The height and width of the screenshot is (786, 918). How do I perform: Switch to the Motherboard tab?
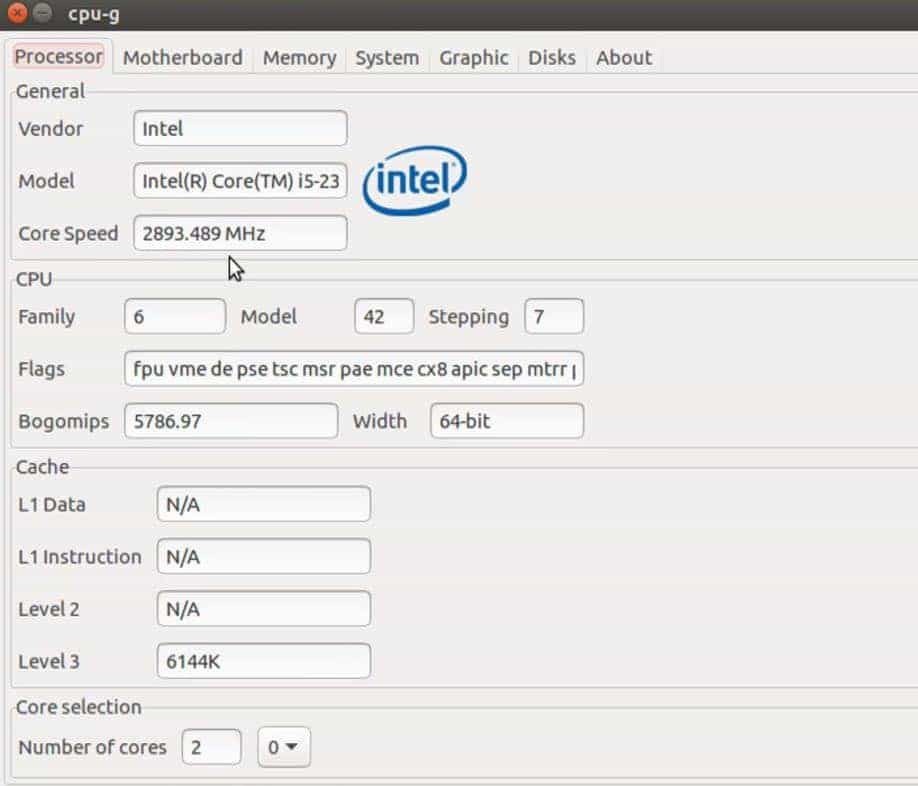[x=182, y=58]
